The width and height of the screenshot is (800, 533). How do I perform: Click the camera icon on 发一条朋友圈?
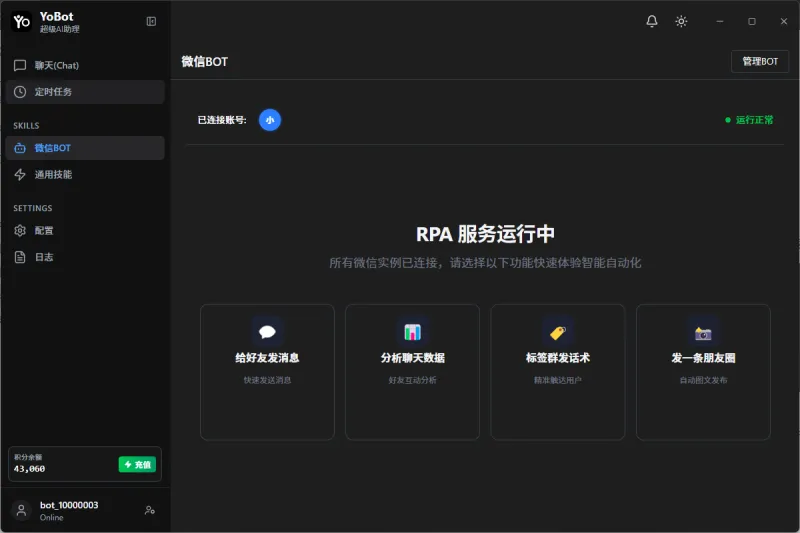[x=703, y=333]
